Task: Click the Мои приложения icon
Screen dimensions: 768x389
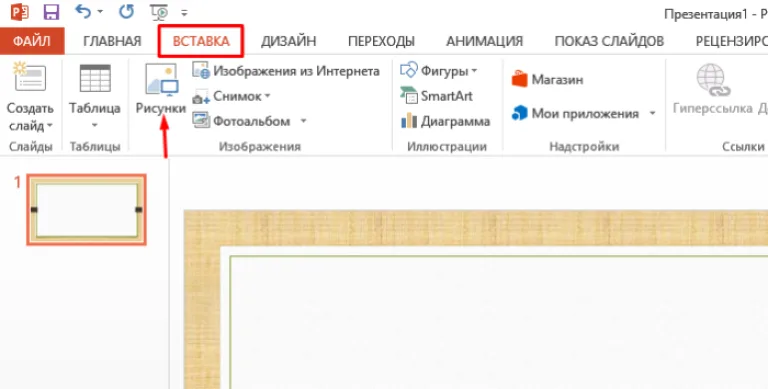Action: (x=520, y=113)
